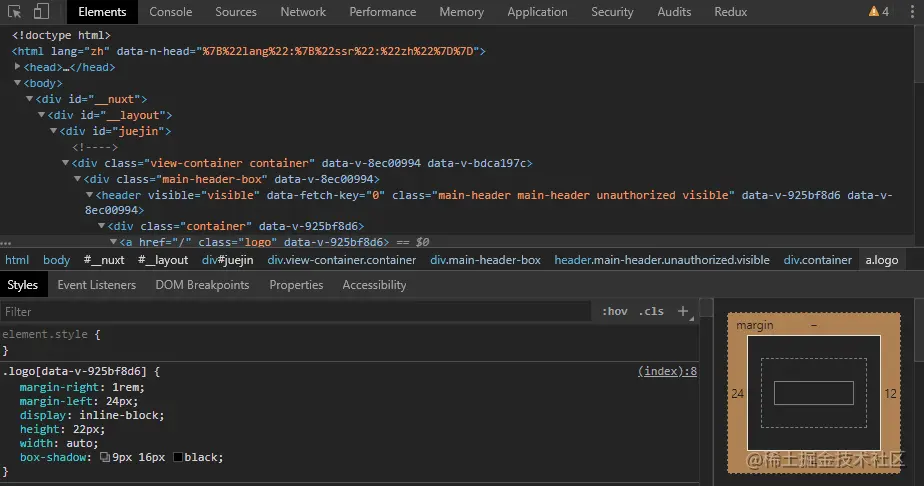Screen dimensions: 924x486
Task: Select the Elements tab
Action: click(x=102, y=12)
